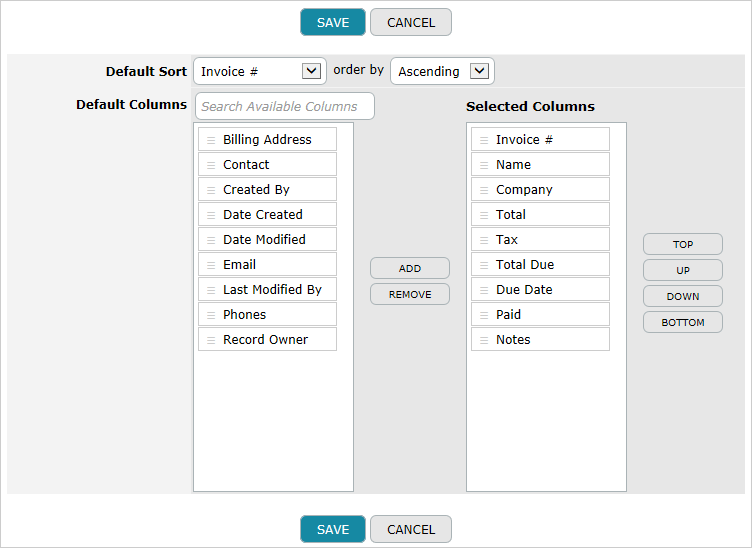Click the TOP reorder button
The image size is (752, 548).
pyautogui.click(x=683, y=244)
